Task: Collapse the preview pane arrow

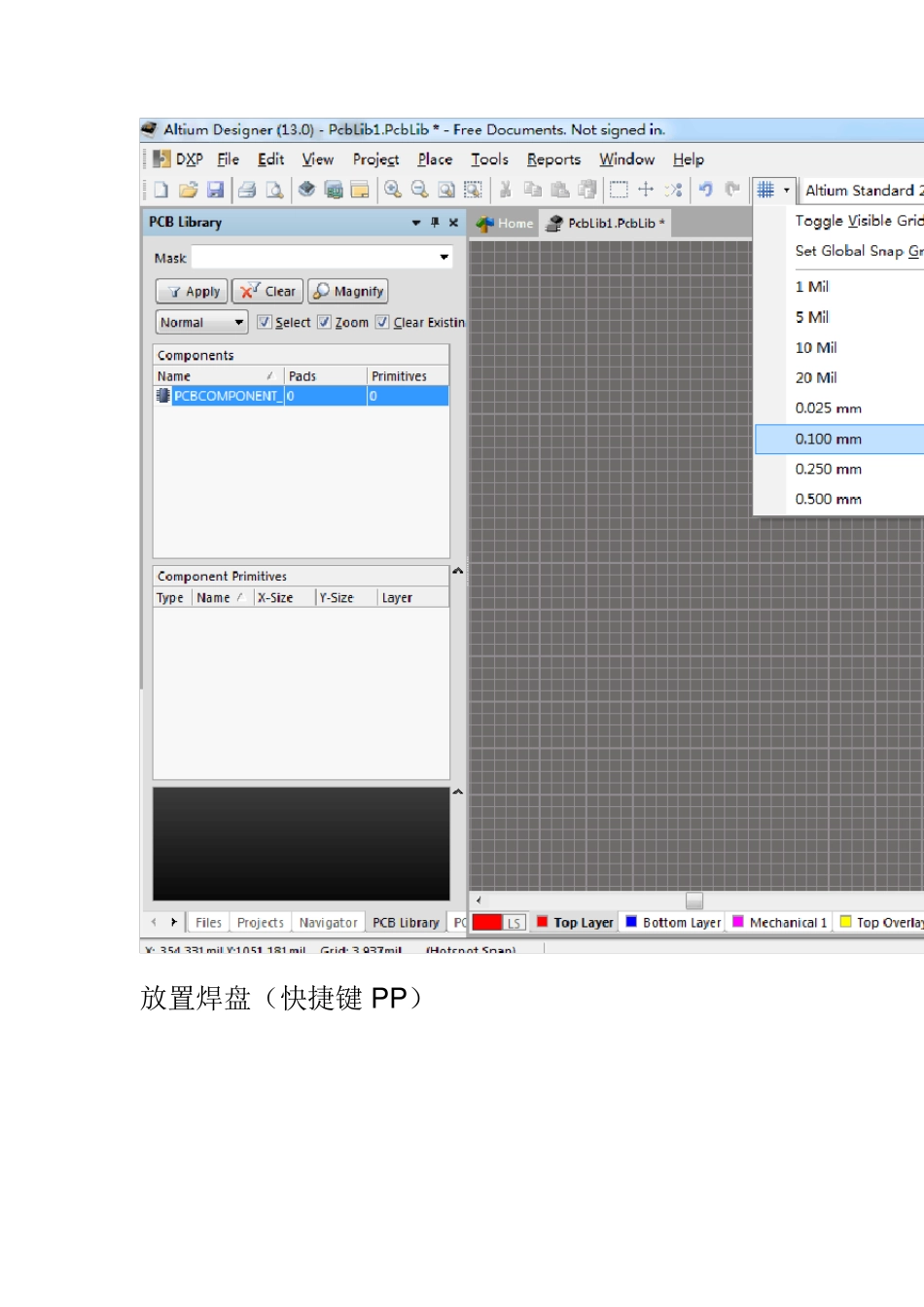Action: pos(457,793)
